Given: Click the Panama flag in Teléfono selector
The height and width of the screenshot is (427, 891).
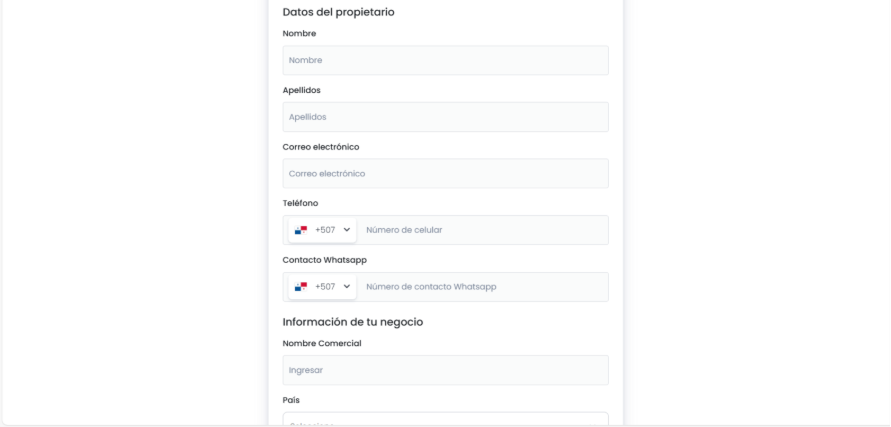Looking at the screenshot, I should [x=300, y=230].
